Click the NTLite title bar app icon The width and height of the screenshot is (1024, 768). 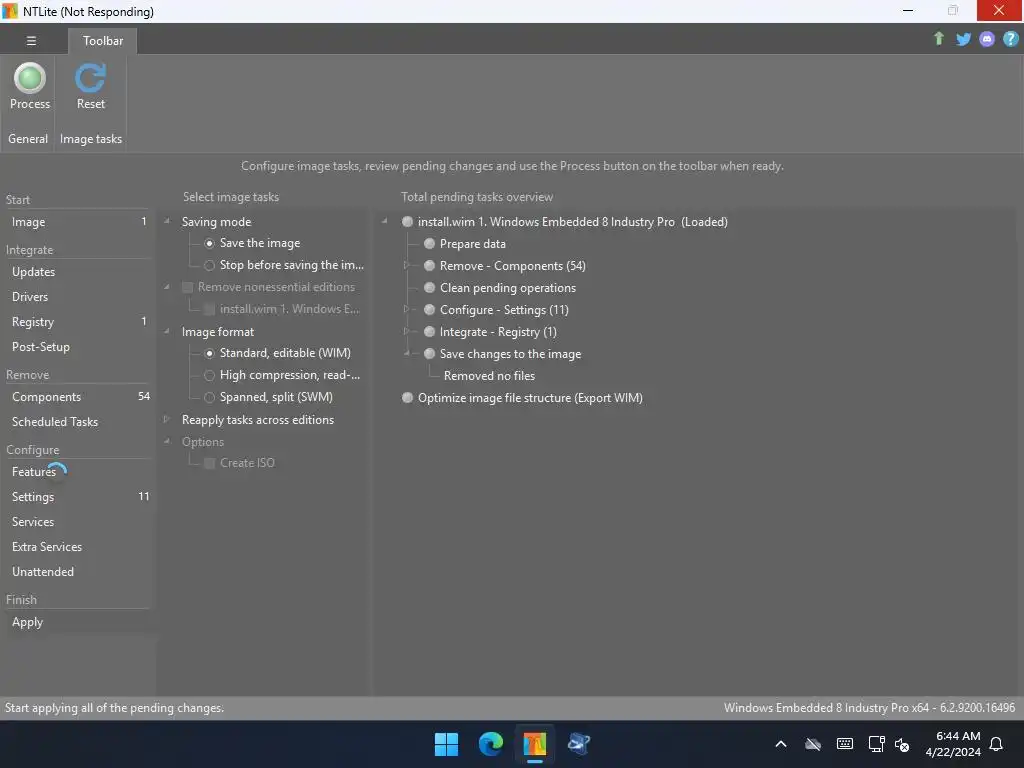pyautogui.click(x=10, y=11)
